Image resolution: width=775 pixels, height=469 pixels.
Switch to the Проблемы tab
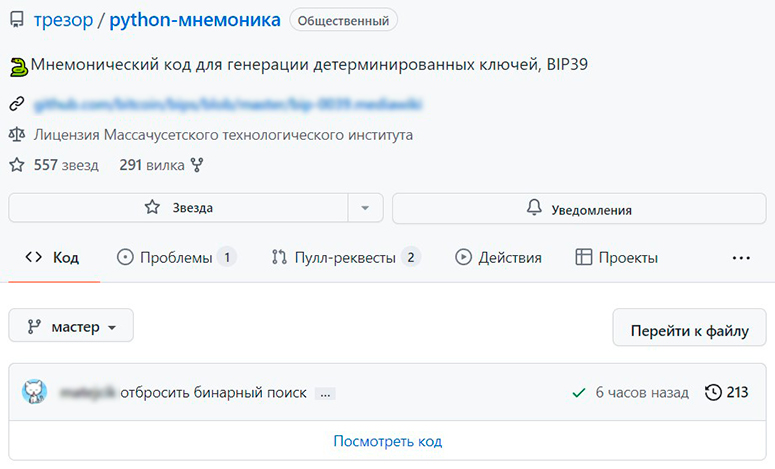coord(176,258)
